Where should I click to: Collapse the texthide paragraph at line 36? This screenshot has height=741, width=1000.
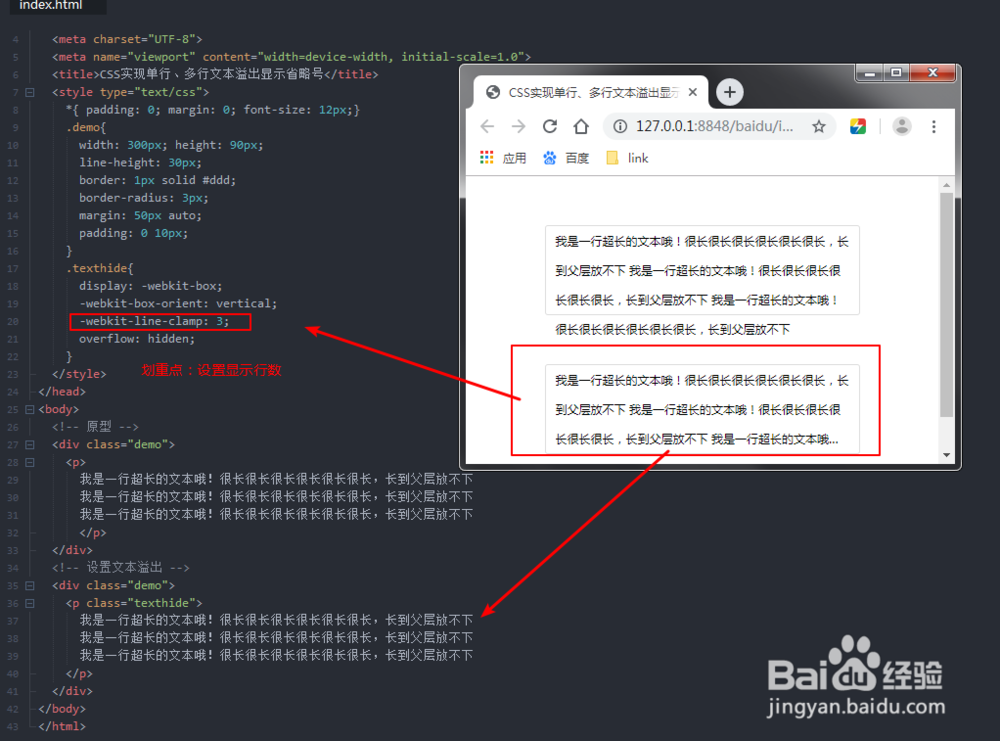click(30, 603)
